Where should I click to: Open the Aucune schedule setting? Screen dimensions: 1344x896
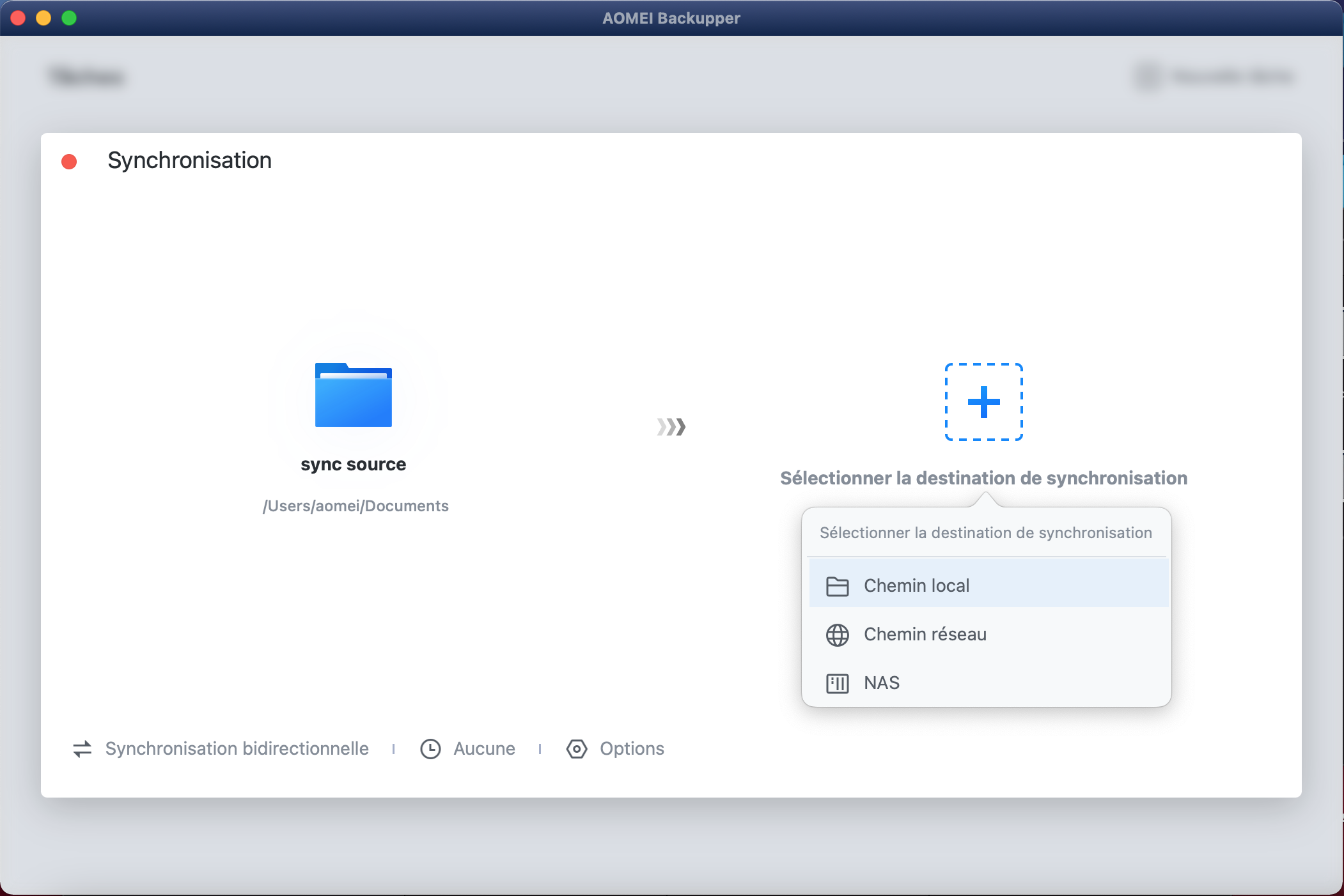tap(484, 748)
